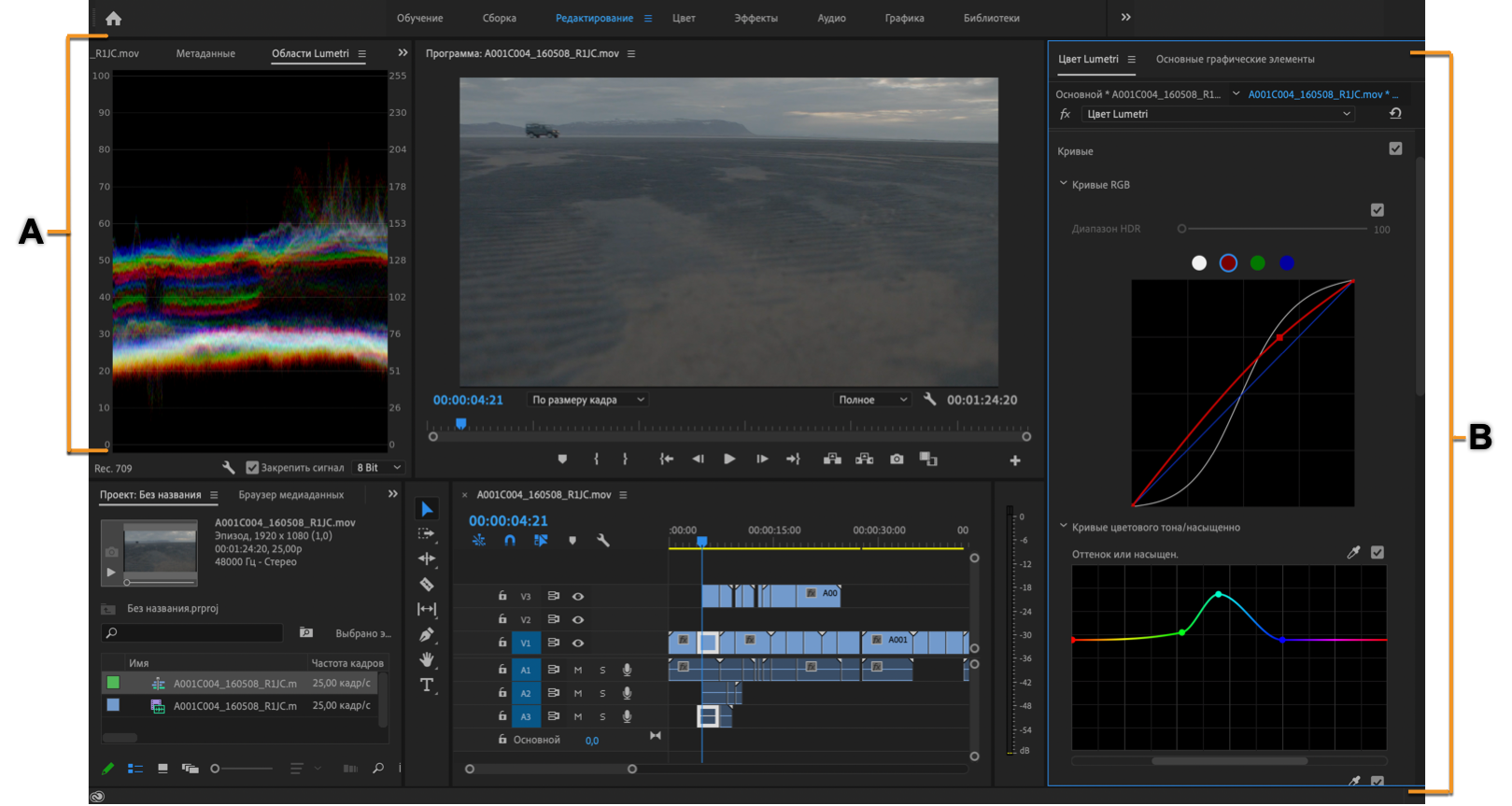This screenshot has width=1512, height=806.
Task: Toggle nest-as-sequence insert mode in timeline
Action: [479, 541]
